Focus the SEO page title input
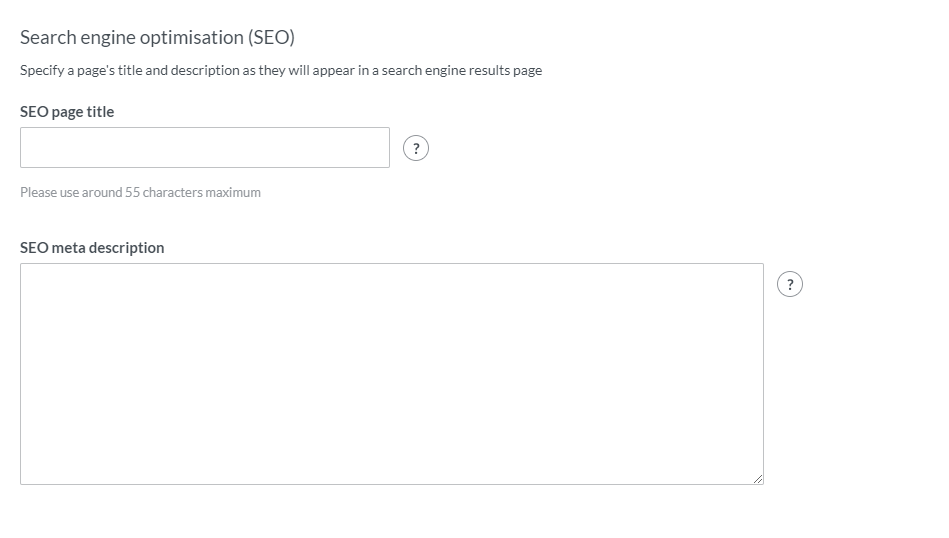 (205, 147)
